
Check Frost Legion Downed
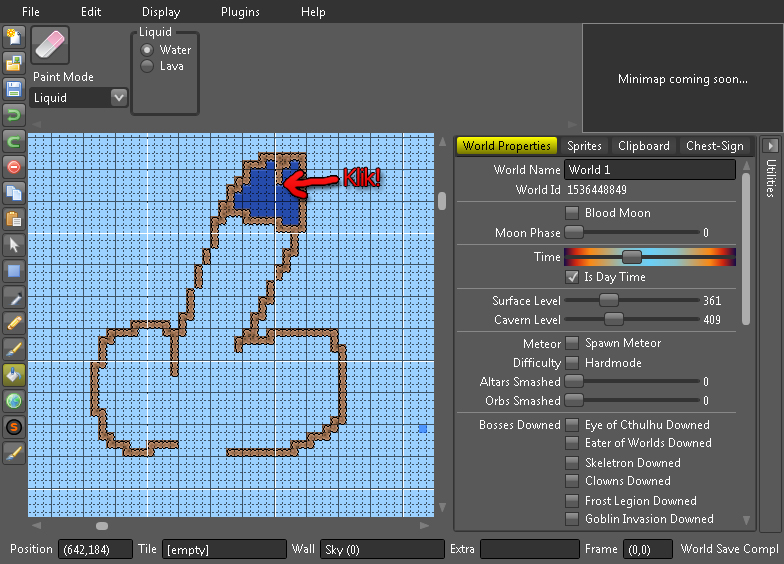(572, 501)
